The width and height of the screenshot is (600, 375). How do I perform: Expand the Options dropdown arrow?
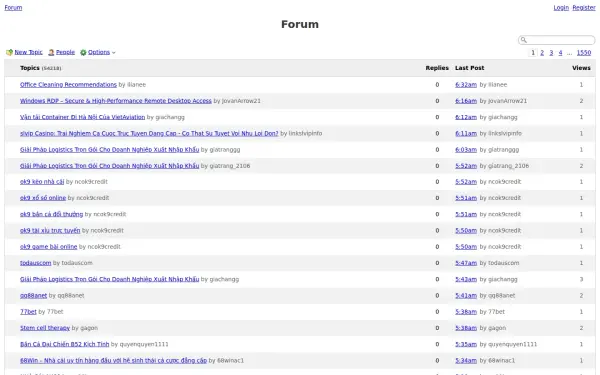(114, 53)
